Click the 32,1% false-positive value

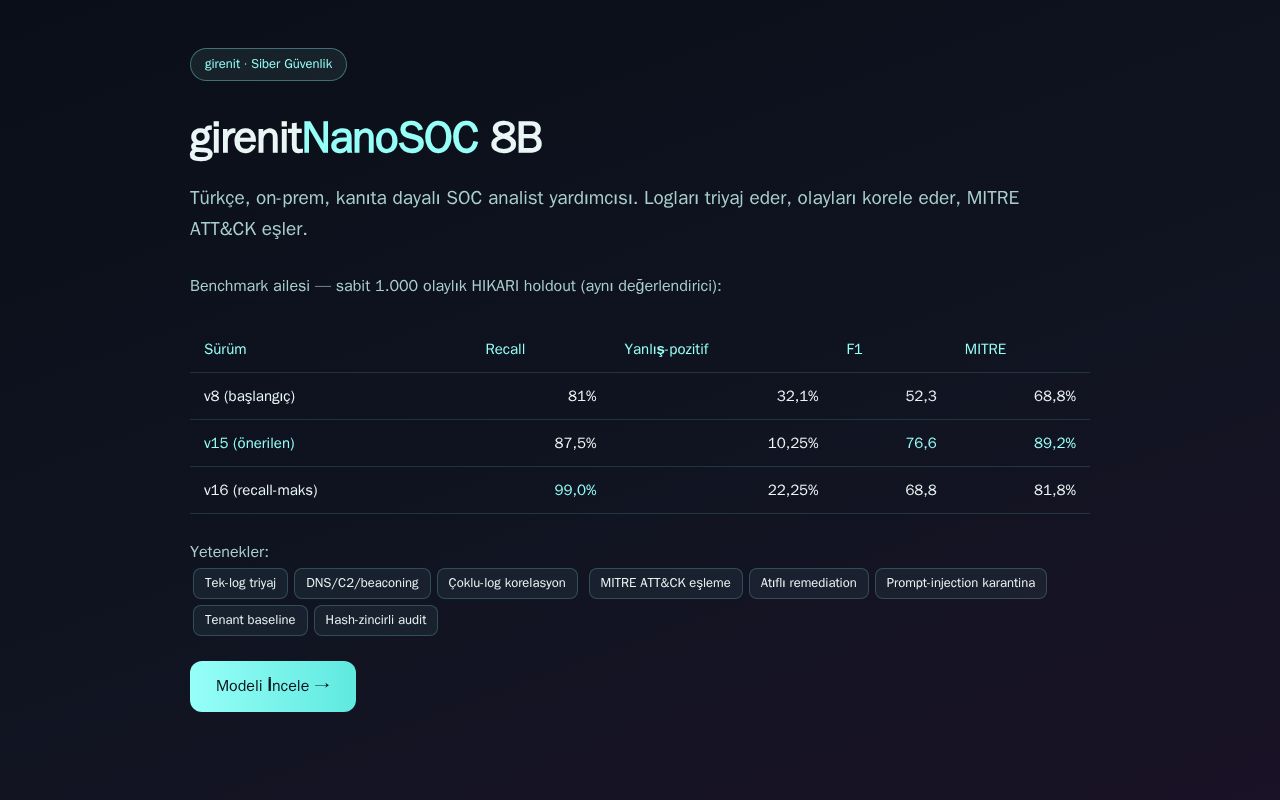(x=797, y=396)
